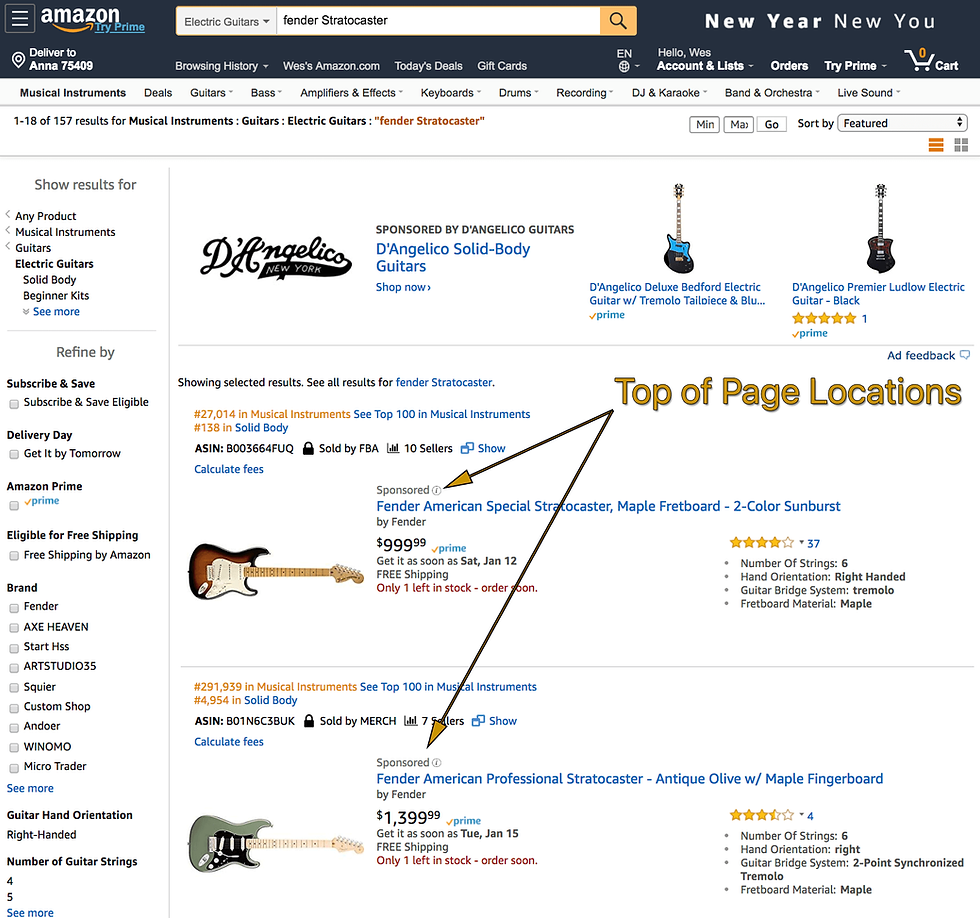The width and height of the screenshot is (980, 918).
Task: Open the hamburger navigation menu
Action: (x=20, y=19)
